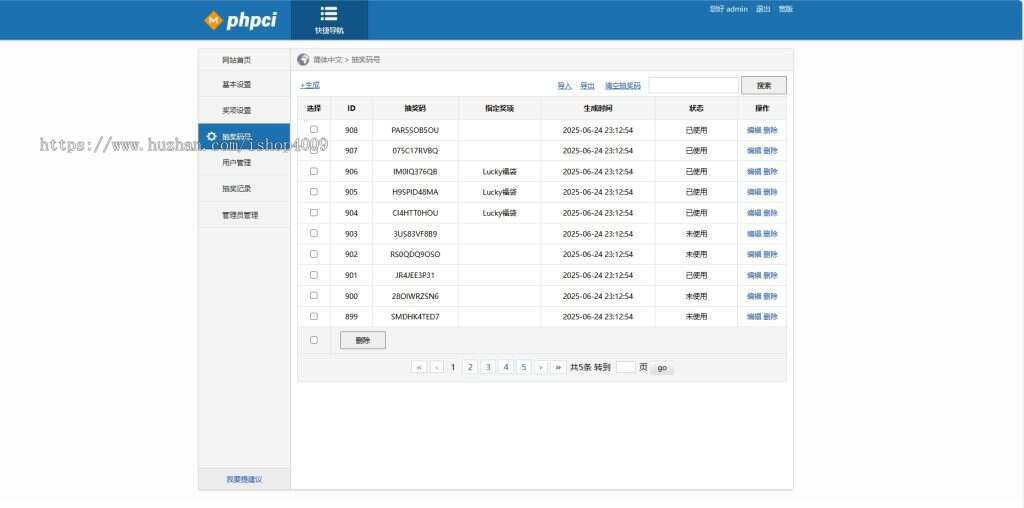This screenshot has width=1024, height=508.
Task: Click the 抽奖码 column header
Action: click(415, 108)
